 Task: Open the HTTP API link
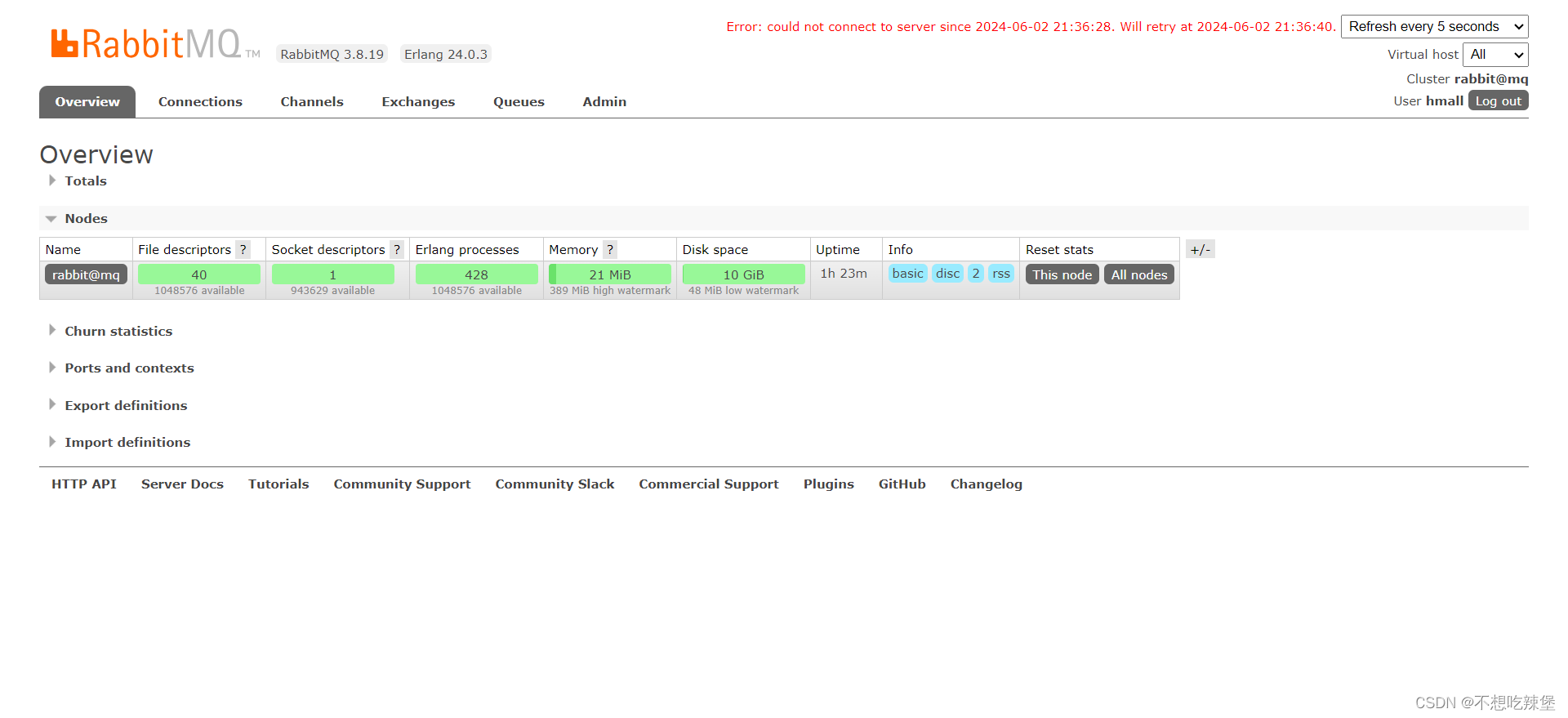click(x=84, y=484)
